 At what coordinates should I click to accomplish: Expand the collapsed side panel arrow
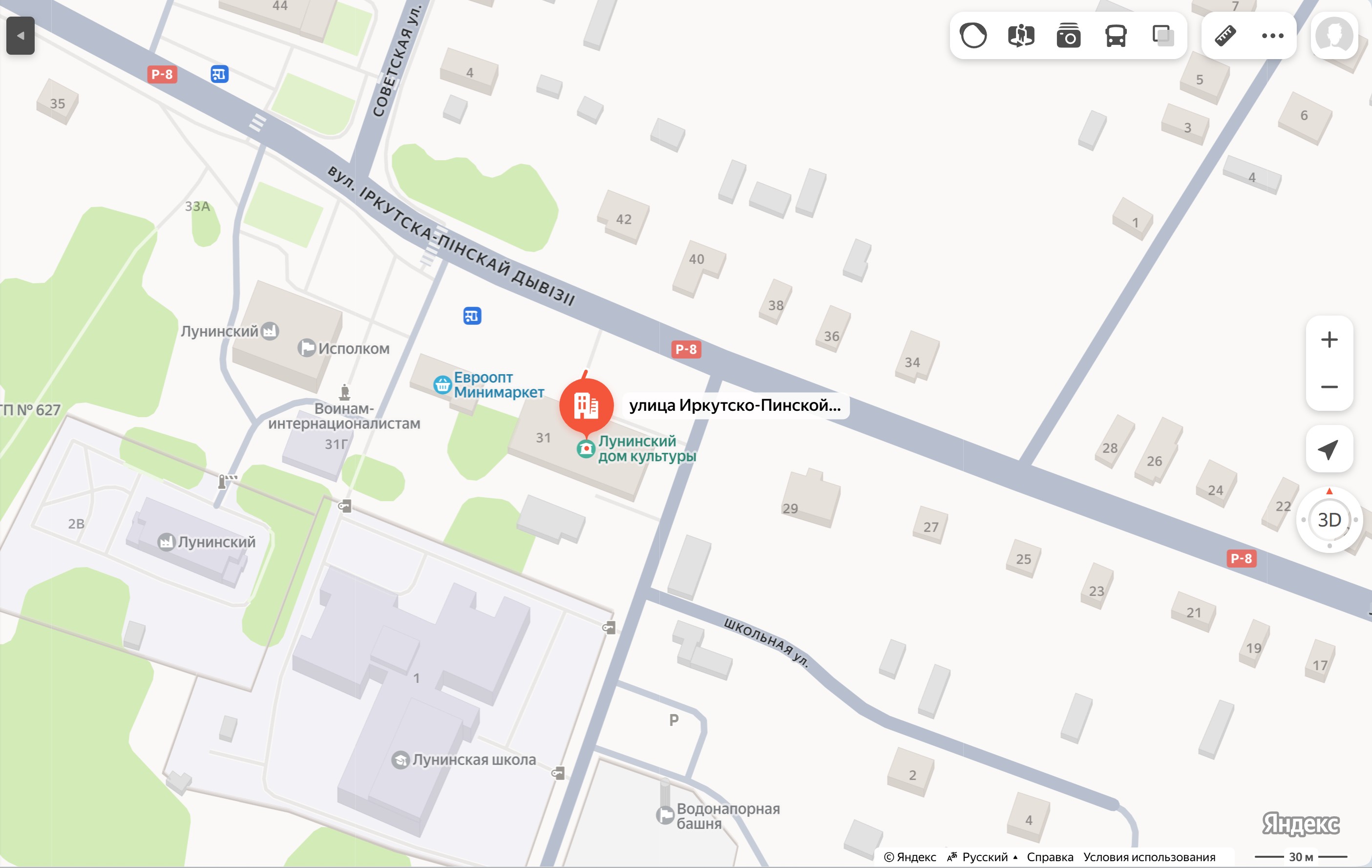click(x=21, y=36)
